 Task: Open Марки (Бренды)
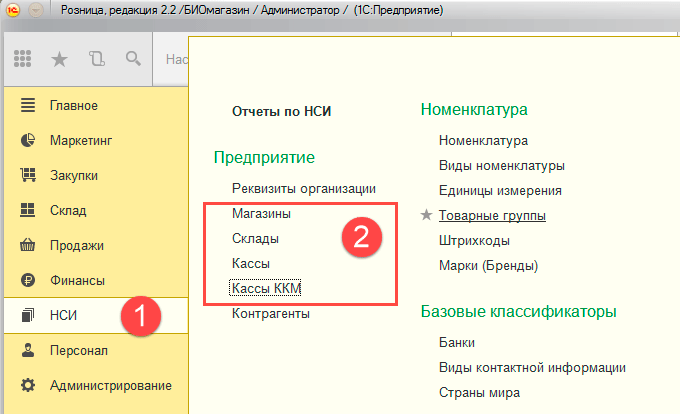(488, 265)
